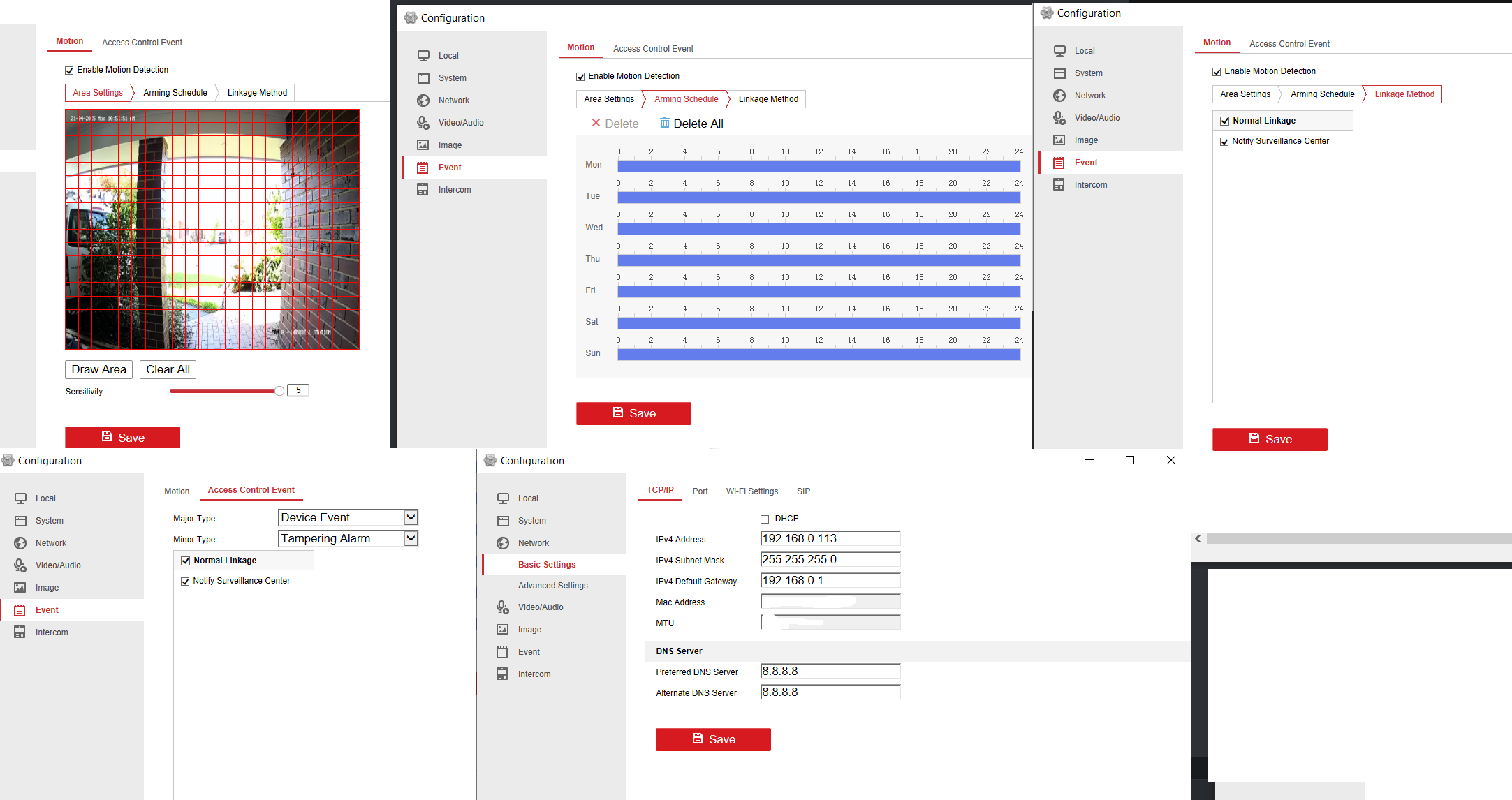This screenshot has height=800, width=1512.
Task: Click Local monitor icon in the Arming Schedule window
Action: click(423, 56)
